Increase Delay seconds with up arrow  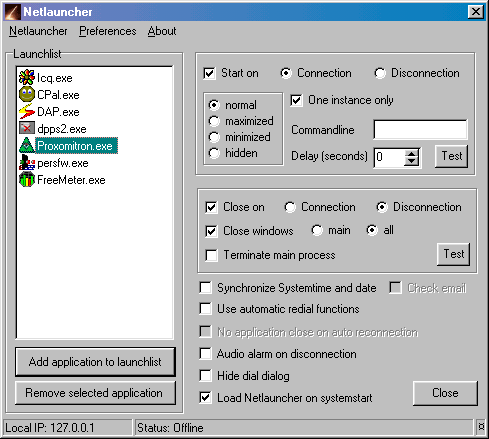pos(412,154)
